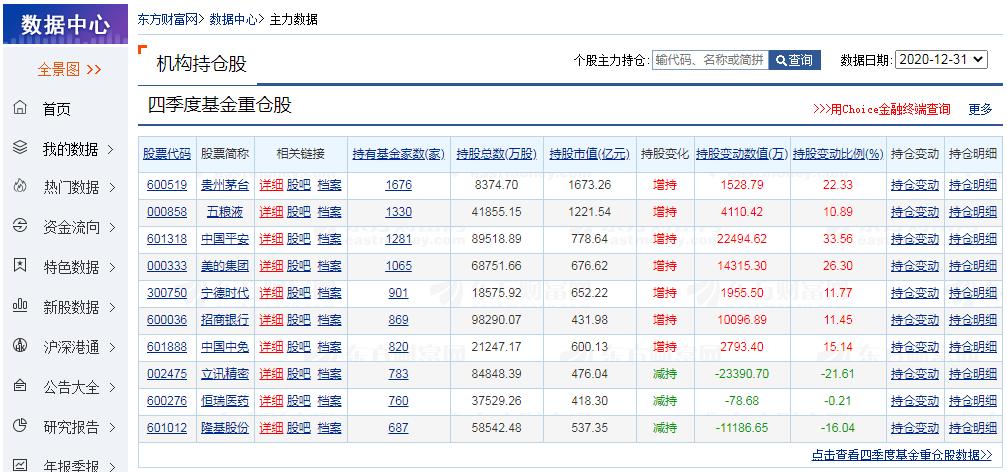Click the 1673.26 market value cell
The width and height of the screenshot is (1007, 472).
click(x=590, y=185)
